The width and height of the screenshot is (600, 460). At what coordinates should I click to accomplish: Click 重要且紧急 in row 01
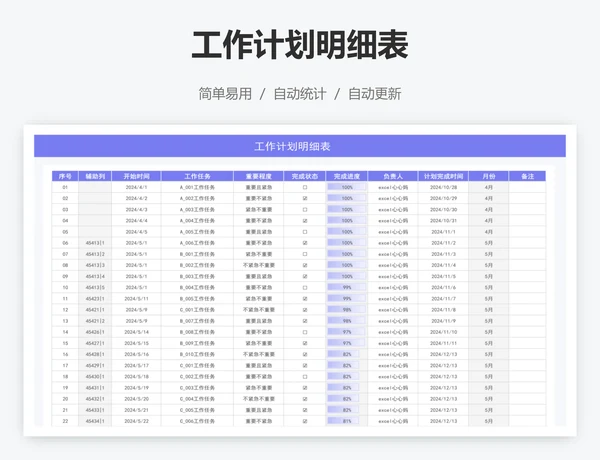[x=259, y=188]
